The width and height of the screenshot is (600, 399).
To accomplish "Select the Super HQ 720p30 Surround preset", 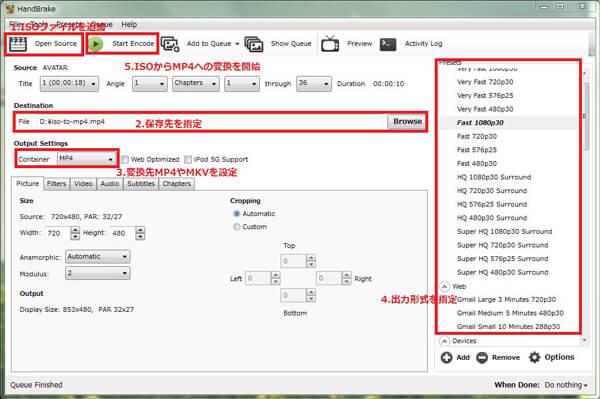I will click(x=502, y=245).
